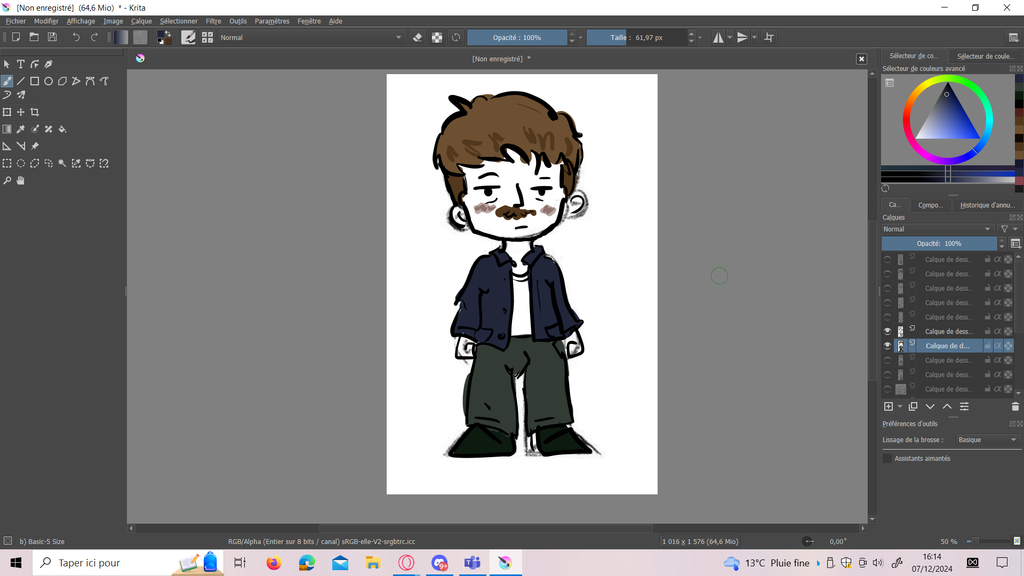The image size is (1024, 576).
Task: Select the Line tool
Action: click(21, 81)
